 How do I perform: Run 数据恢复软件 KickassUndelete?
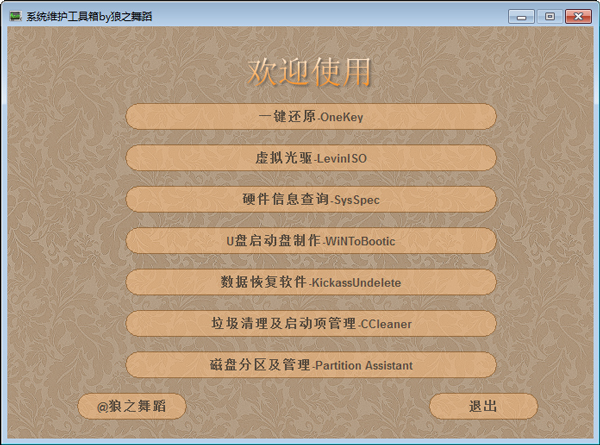tap(311, 282)
